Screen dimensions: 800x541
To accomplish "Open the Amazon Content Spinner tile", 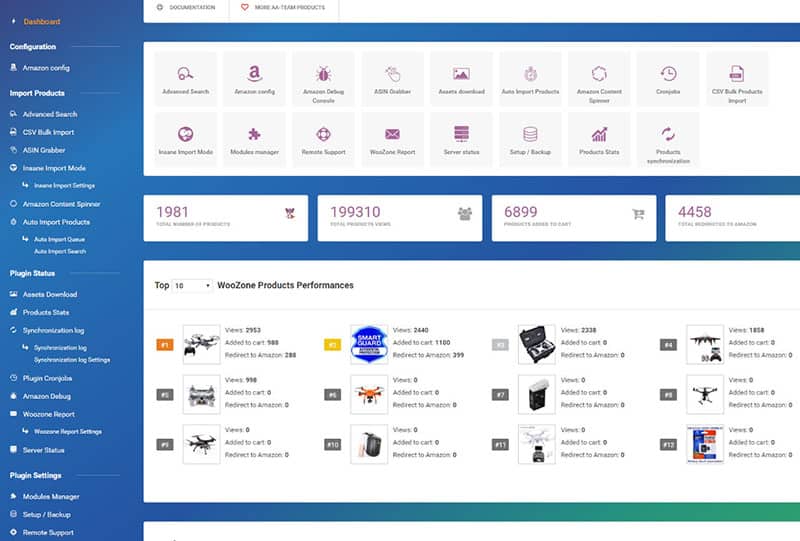I will 599,79.
